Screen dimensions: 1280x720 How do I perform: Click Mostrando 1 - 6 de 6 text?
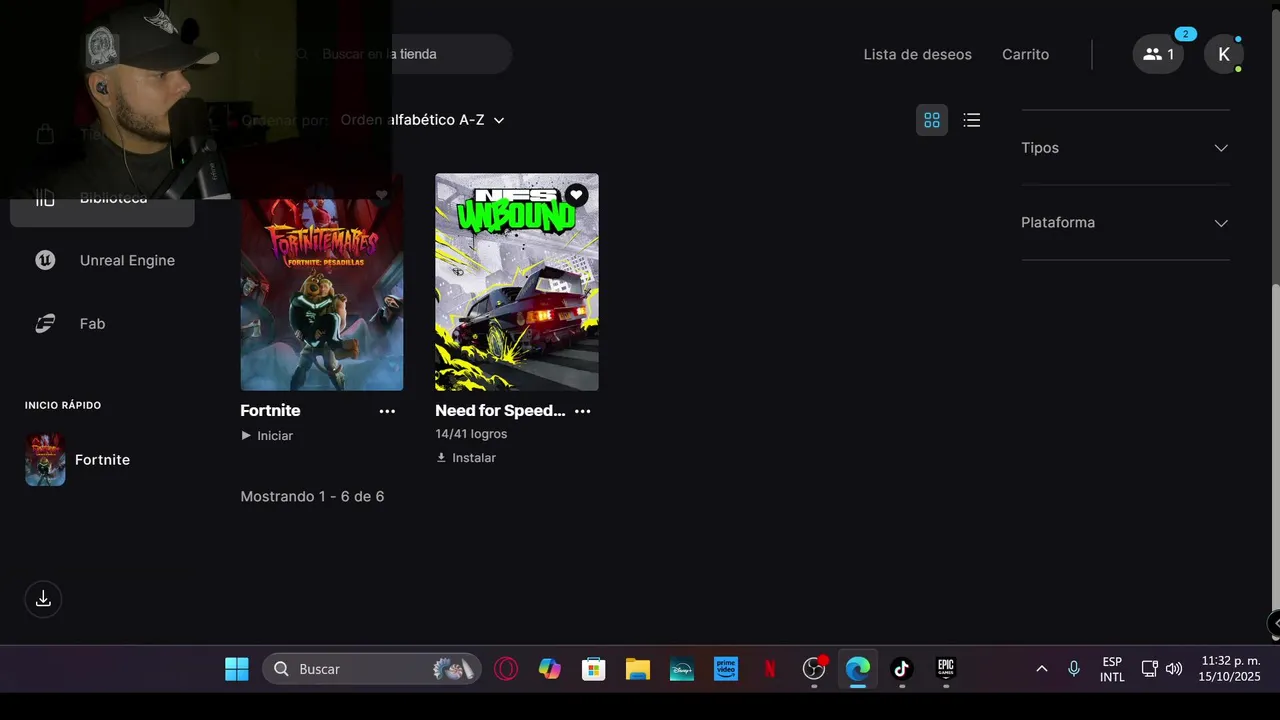pos(312,496)
